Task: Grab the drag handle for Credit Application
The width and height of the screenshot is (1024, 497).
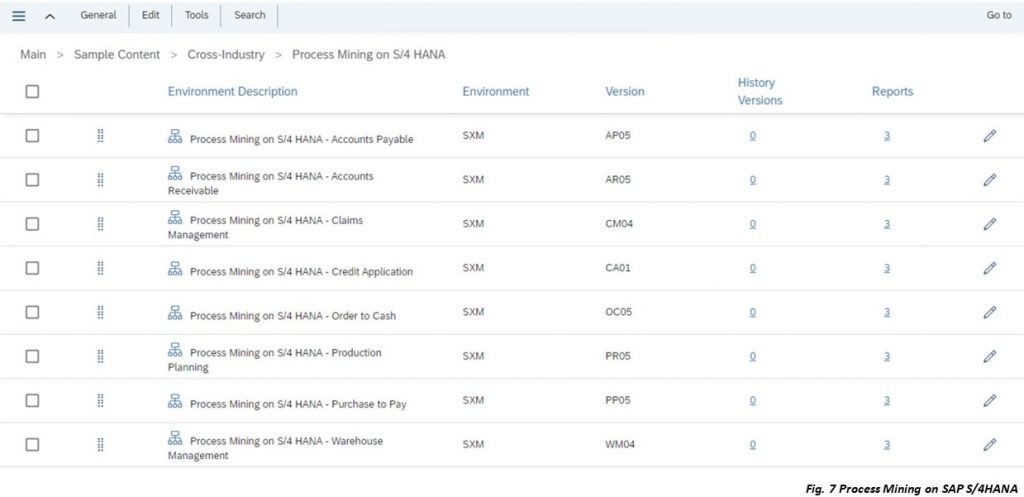Action: click(101, 268)
